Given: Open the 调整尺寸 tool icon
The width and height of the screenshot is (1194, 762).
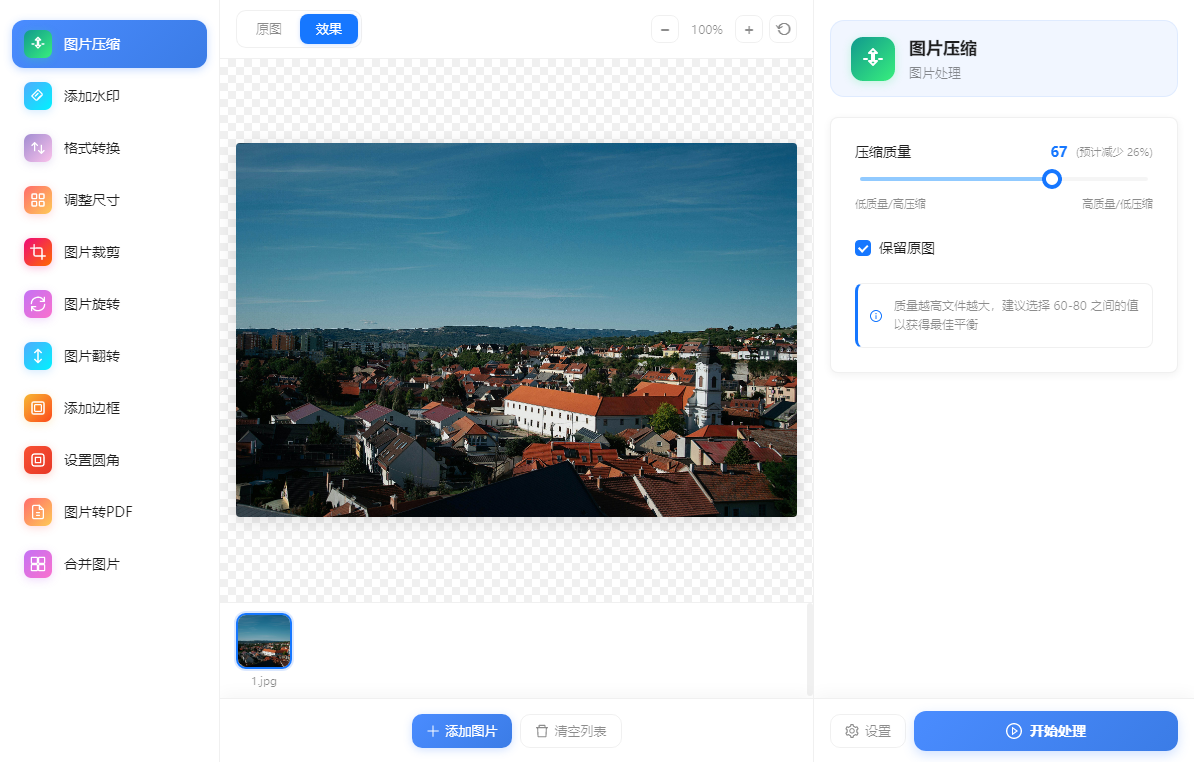Looking at the screenshot, I should click(38, 200).
